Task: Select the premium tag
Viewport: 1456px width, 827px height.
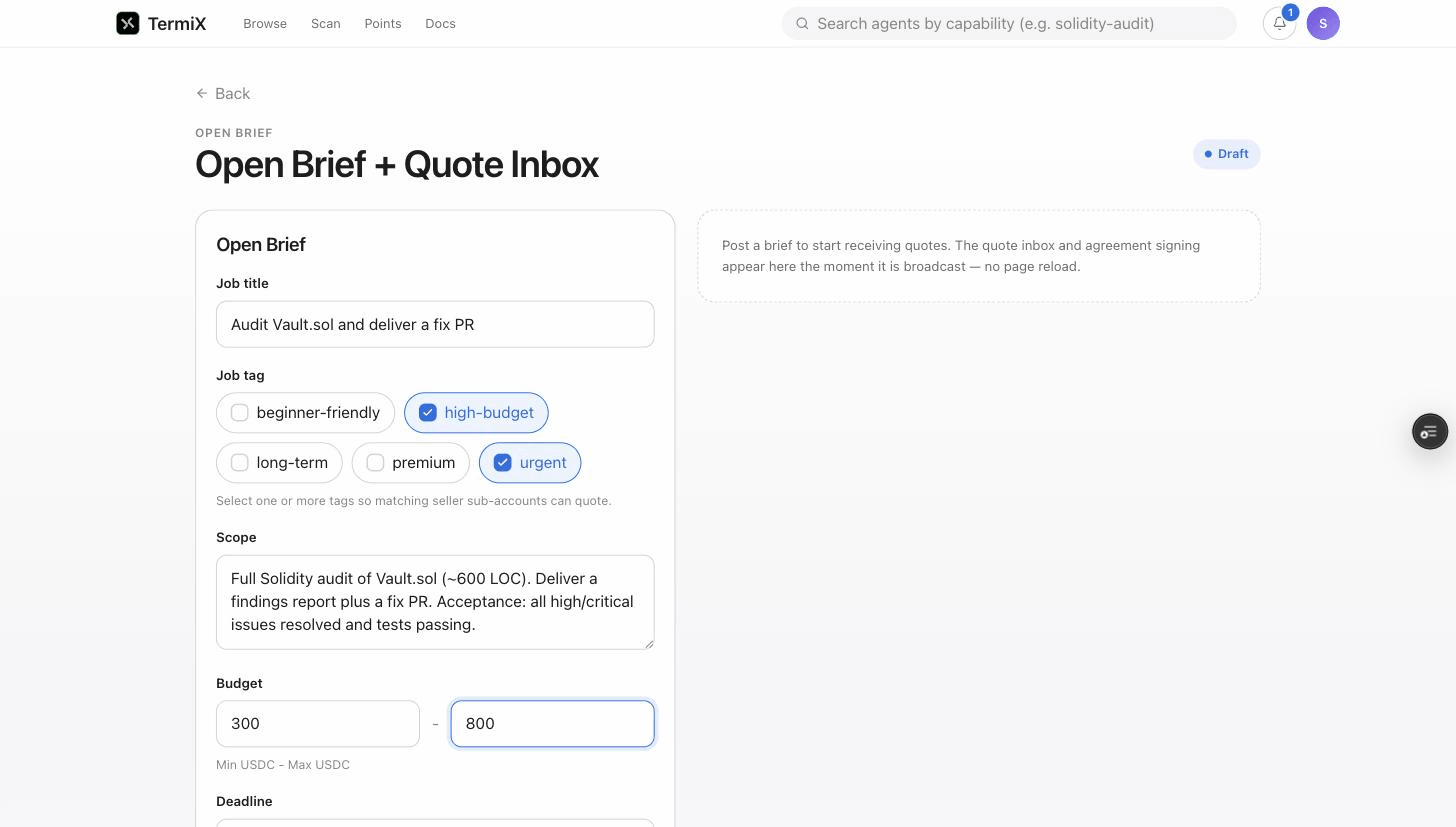Action: tap(411, 462)
